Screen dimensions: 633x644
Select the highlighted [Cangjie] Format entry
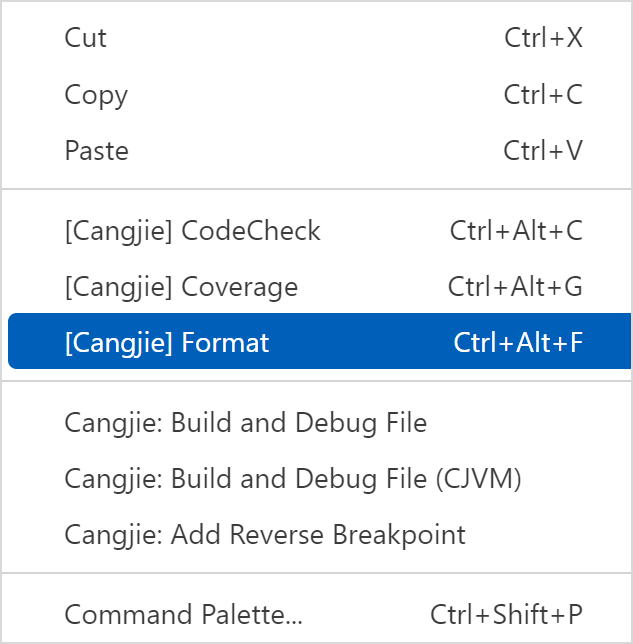(x=167, y=343)
